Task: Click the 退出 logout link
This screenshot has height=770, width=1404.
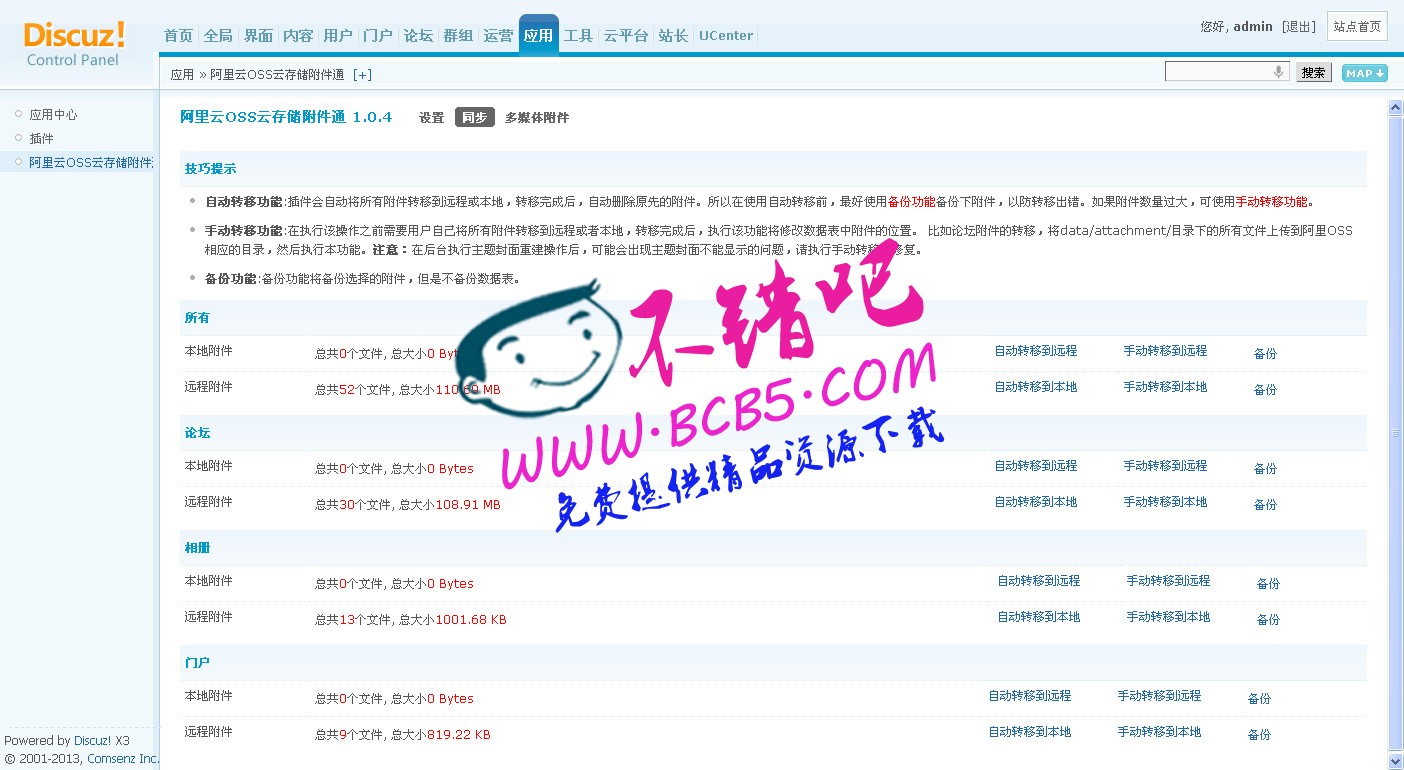Action: (1299, 27)
